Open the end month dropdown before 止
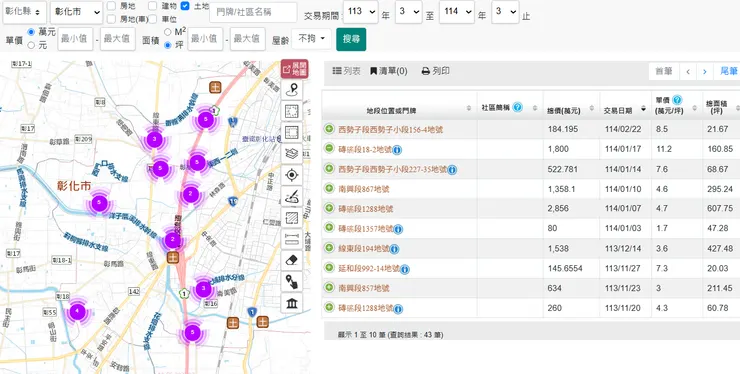Viewport: 740px width, 374px height. tap(505, 12)
